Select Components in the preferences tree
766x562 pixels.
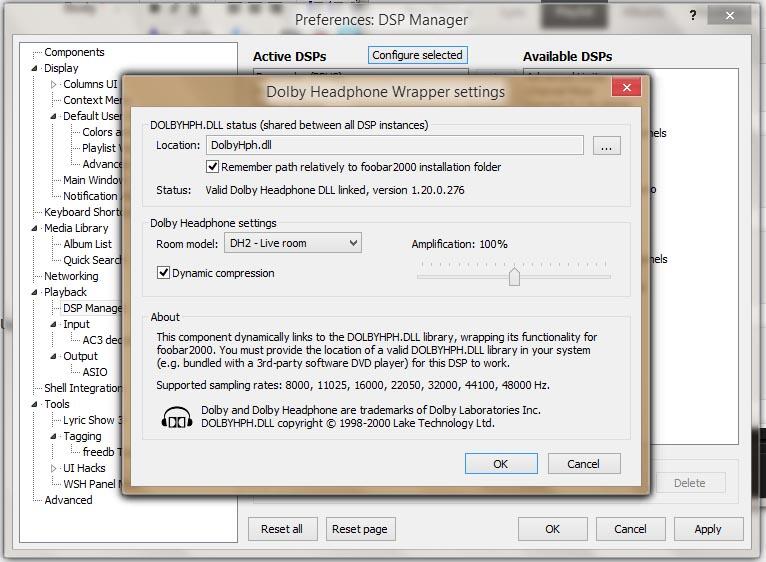(74, 52)
